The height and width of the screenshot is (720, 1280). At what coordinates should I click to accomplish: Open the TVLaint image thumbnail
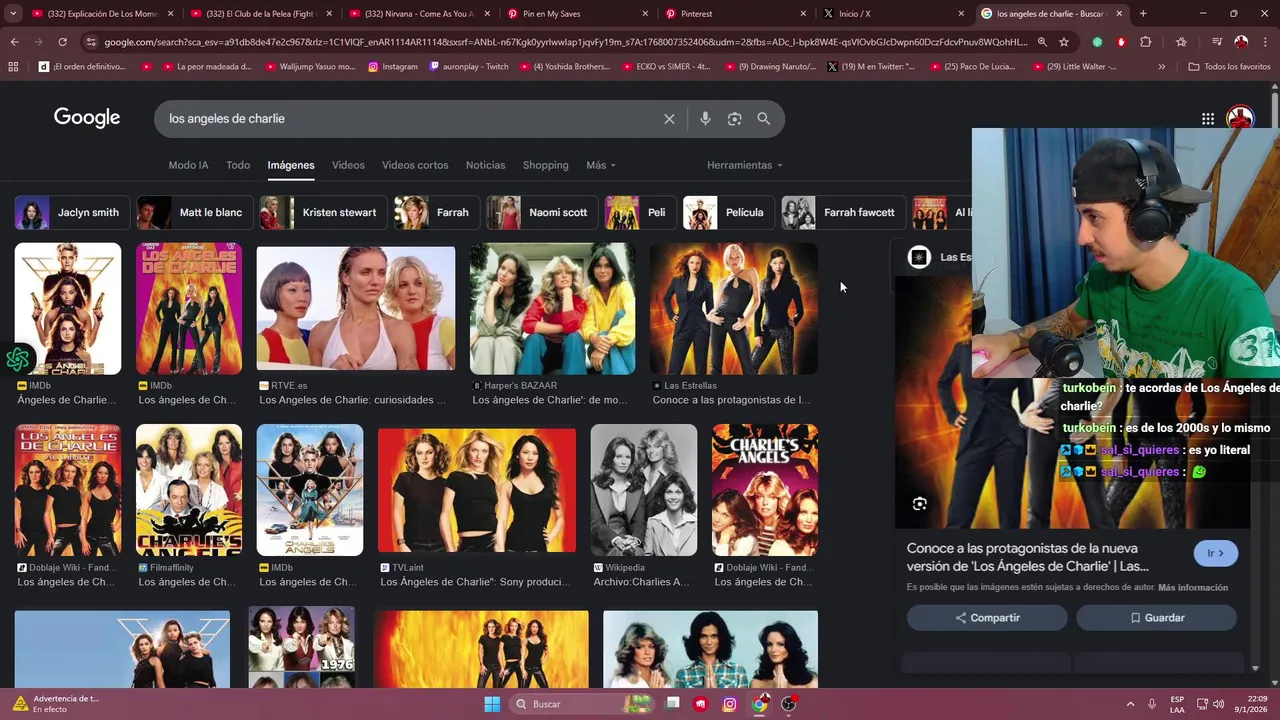pyautogui.click(x=477, y=490)
